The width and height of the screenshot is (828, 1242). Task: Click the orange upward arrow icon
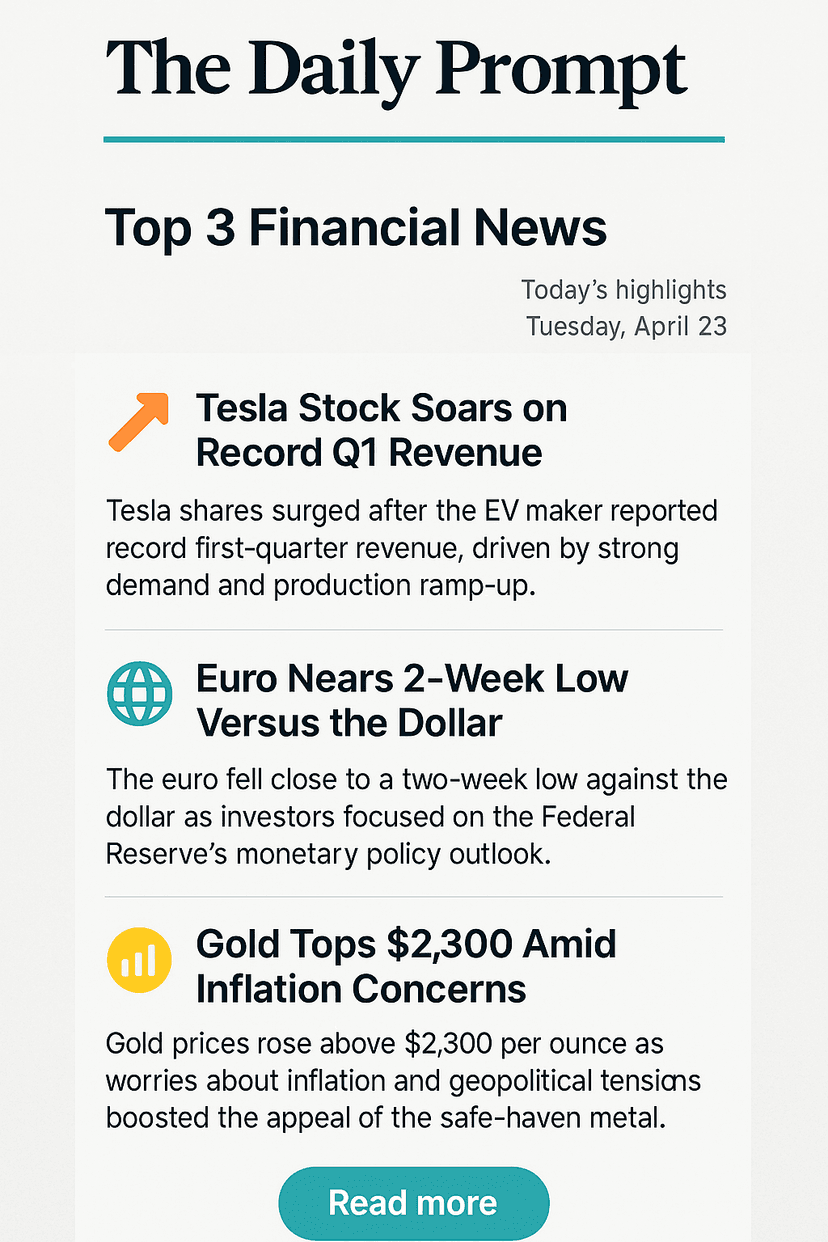click(137, 421)
